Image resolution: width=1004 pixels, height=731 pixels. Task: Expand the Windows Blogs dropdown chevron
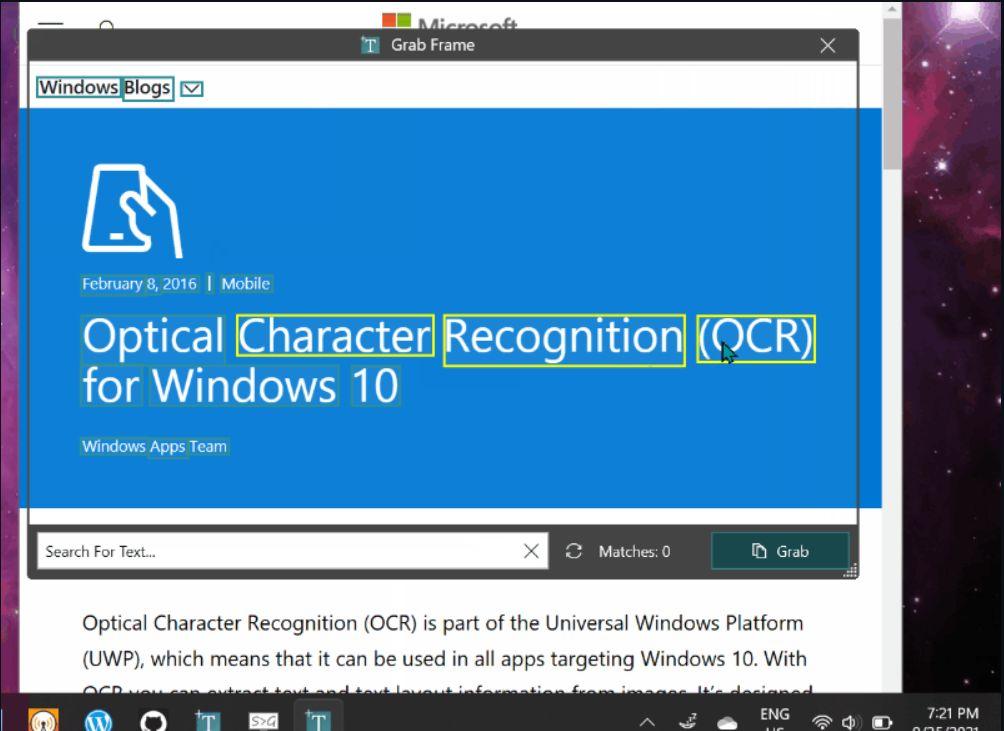click(191, 88)
